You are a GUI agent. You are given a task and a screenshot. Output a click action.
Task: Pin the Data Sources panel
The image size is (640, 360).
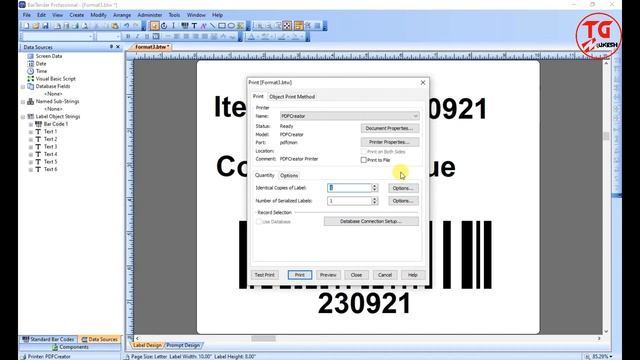click(111, 47)
